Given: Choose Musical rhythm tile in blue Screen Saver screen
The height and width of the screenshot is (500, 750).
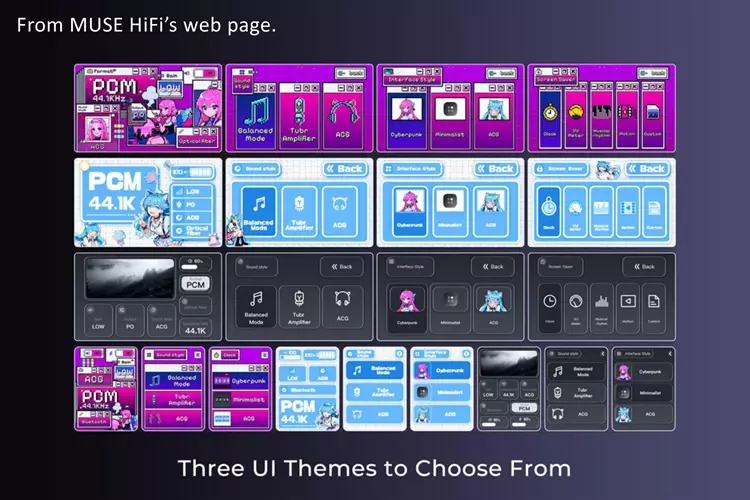Looking at the screenshot, I should (x=601, y=211).
